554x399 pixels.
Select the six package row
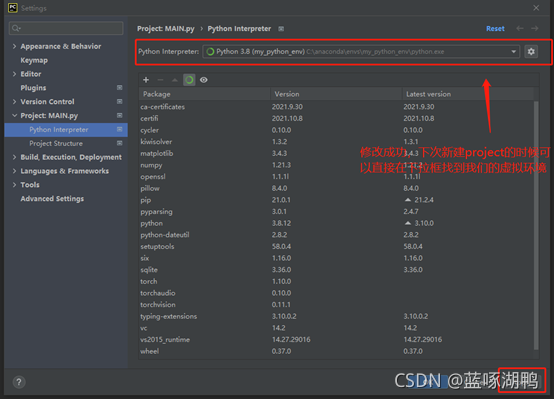point(336,258)
